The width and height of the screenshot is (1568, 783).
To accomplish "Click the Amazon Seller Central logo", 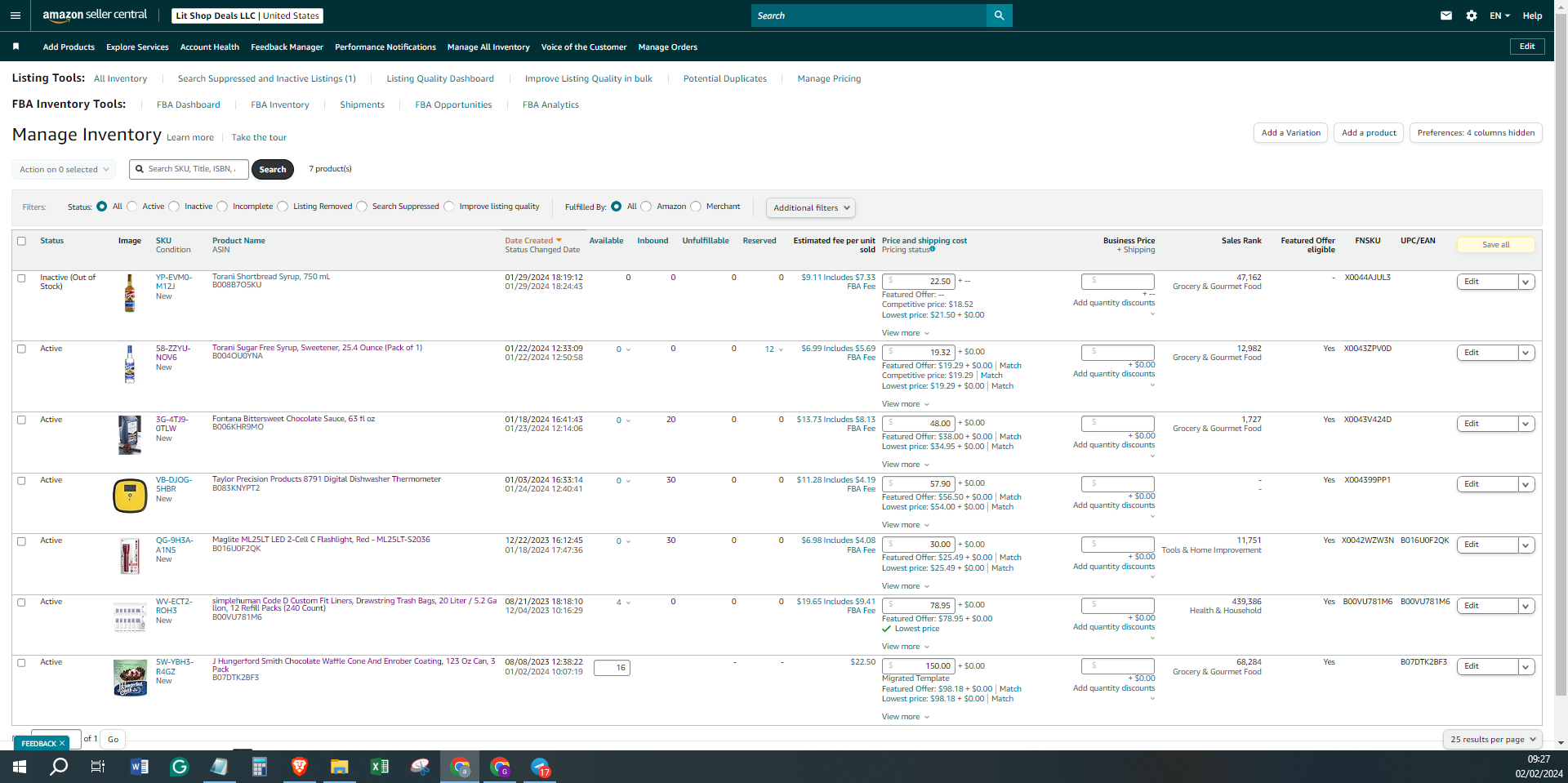I will [x=95, y=15].
